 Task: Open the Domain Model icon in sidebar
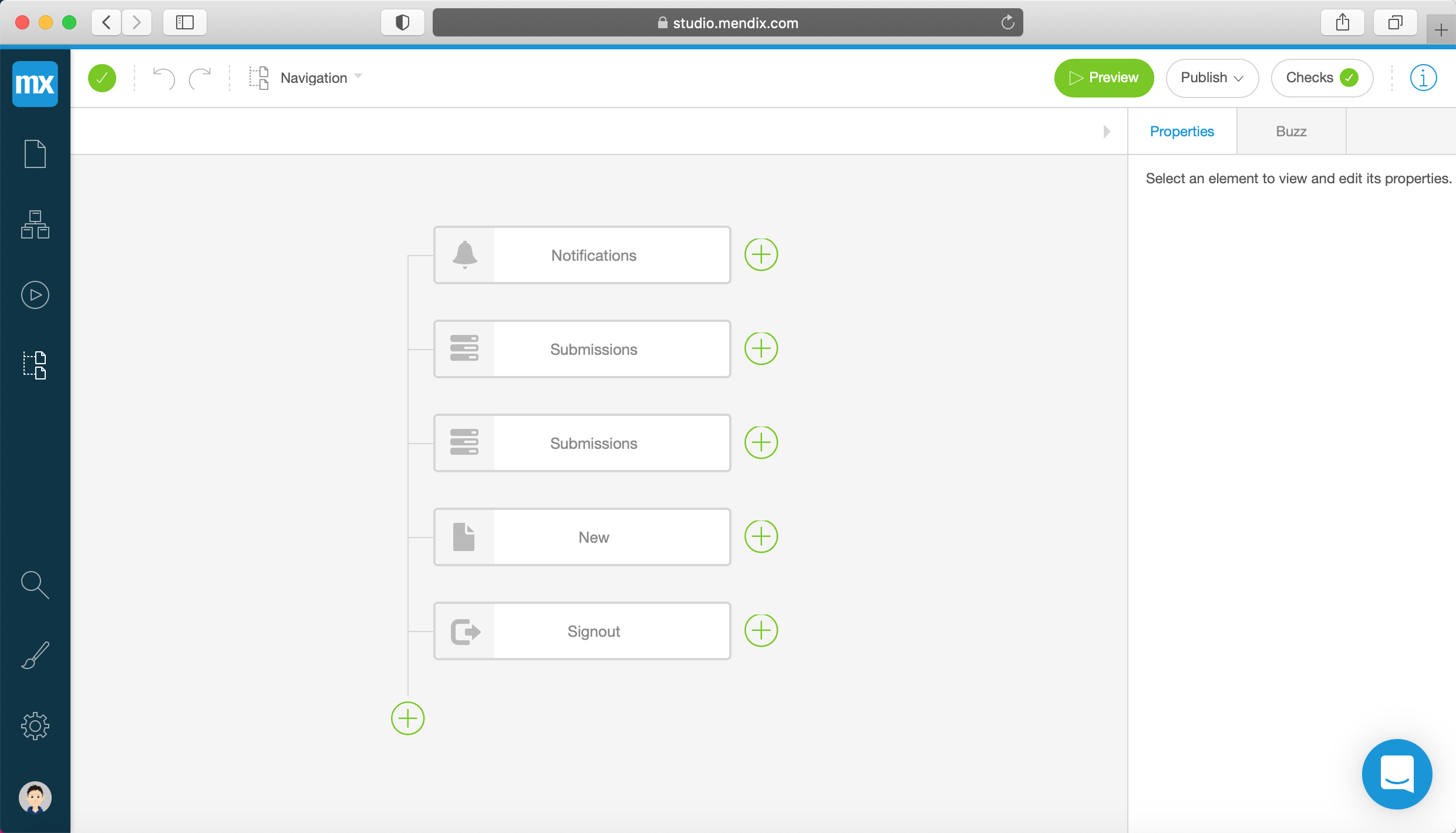(35, 224)
